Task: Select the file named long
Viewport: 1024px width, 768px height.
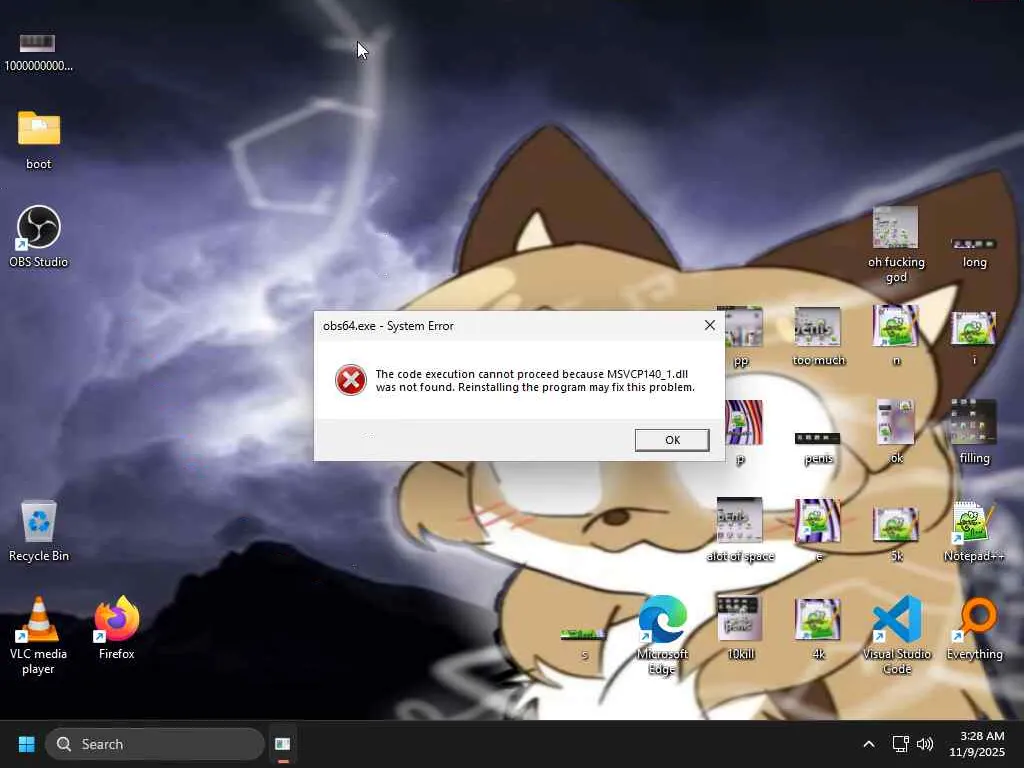Action: point(974,253)
